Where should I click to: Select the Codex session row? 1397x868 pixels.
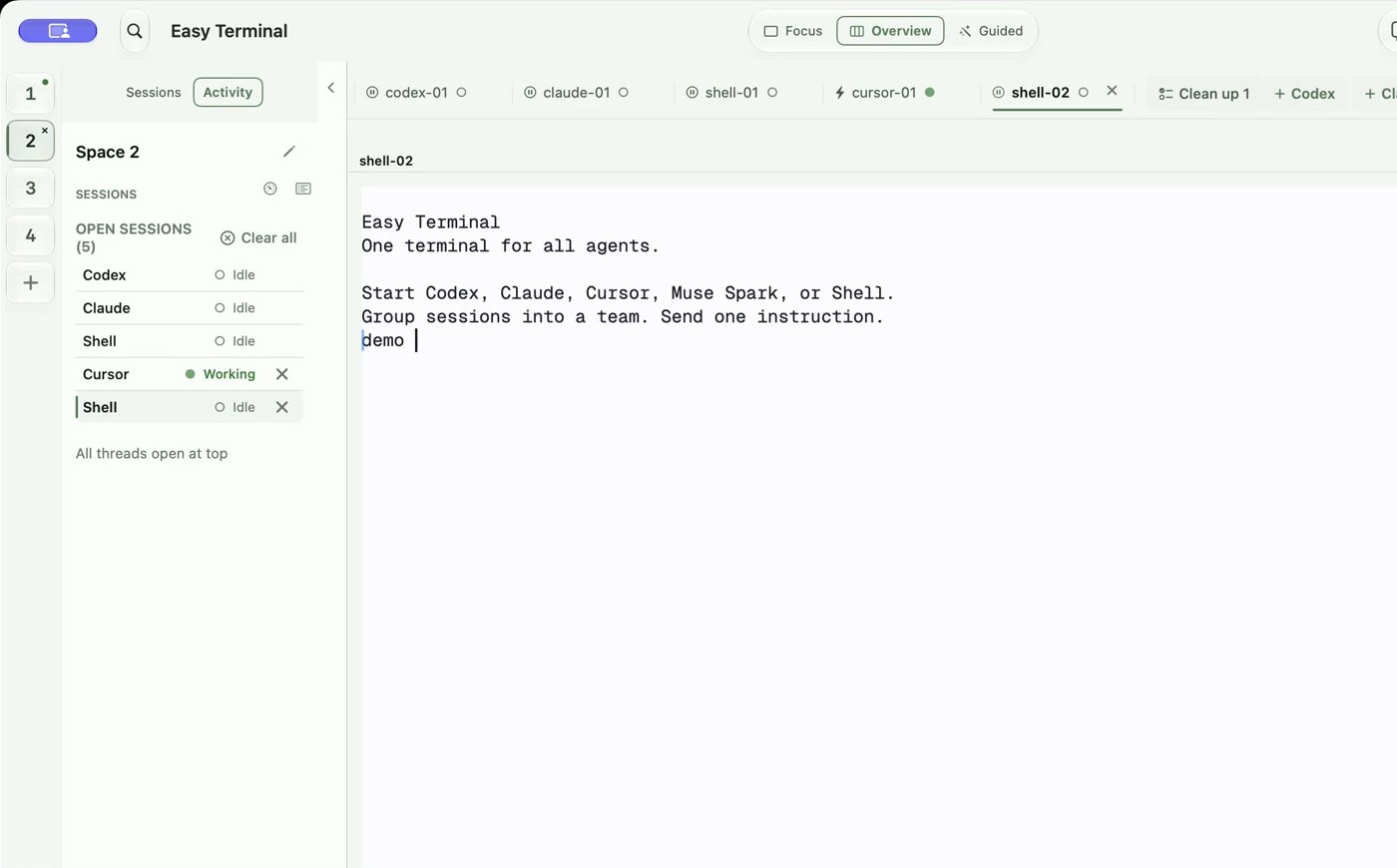pos(189,274)
